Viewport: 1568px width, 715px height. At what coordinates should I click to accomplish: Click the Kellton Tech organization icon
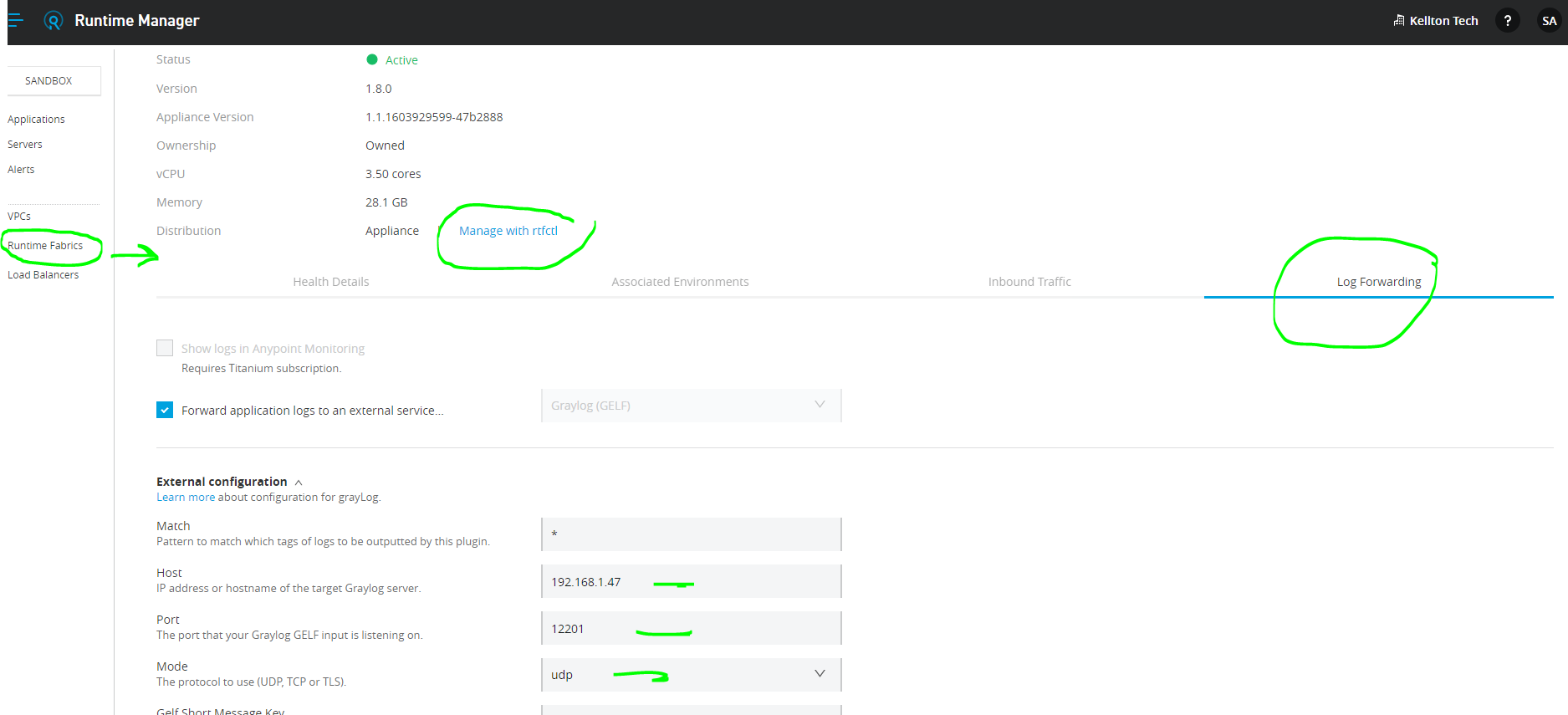point(1398,20)
